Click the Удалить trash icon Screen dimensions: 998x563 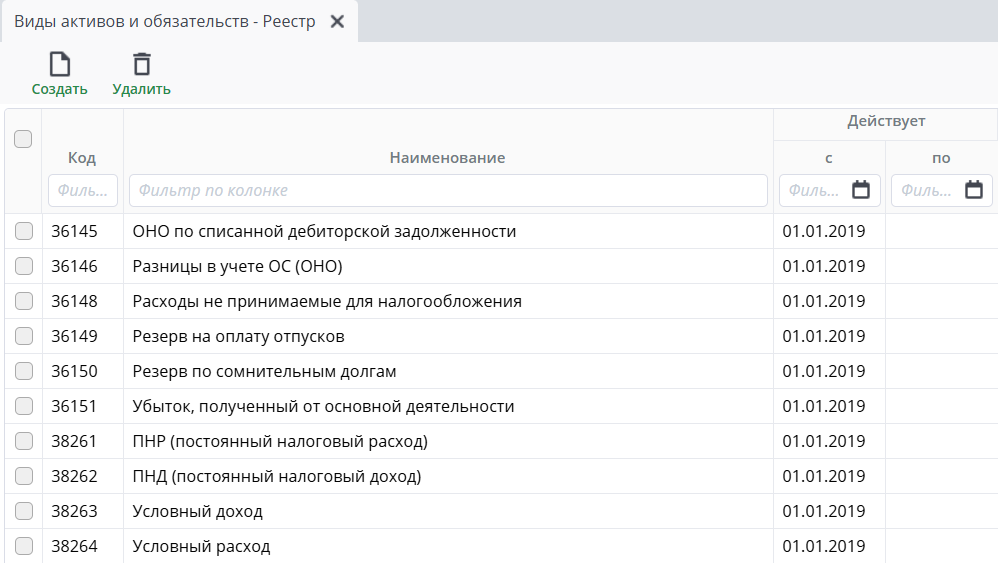coord(142,65)
